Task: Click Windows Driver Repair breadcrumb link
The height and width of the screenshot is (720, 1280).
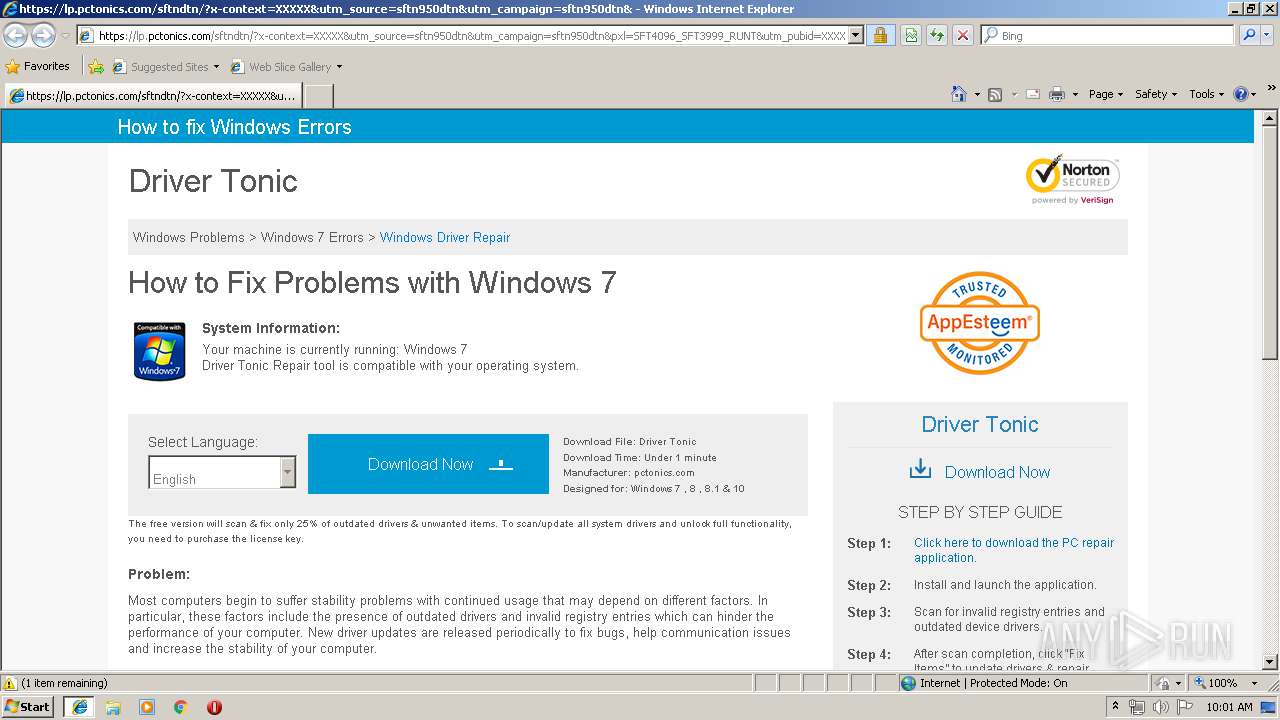Action: 445,237
